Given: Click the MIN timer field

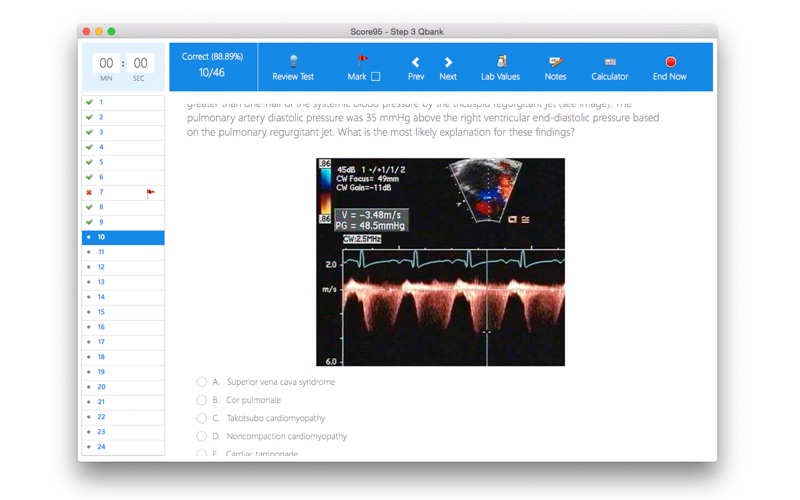Looking at the screenshot, I should (106, 63).
